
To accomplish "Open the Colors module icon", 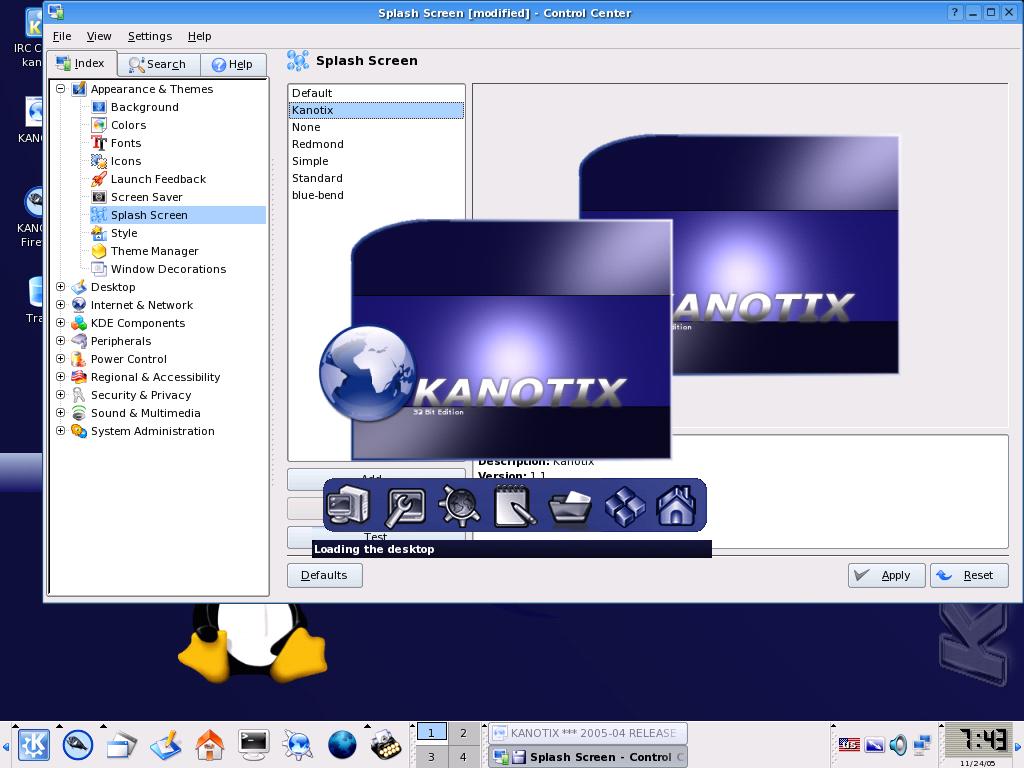I will click(x=99, y=125).
